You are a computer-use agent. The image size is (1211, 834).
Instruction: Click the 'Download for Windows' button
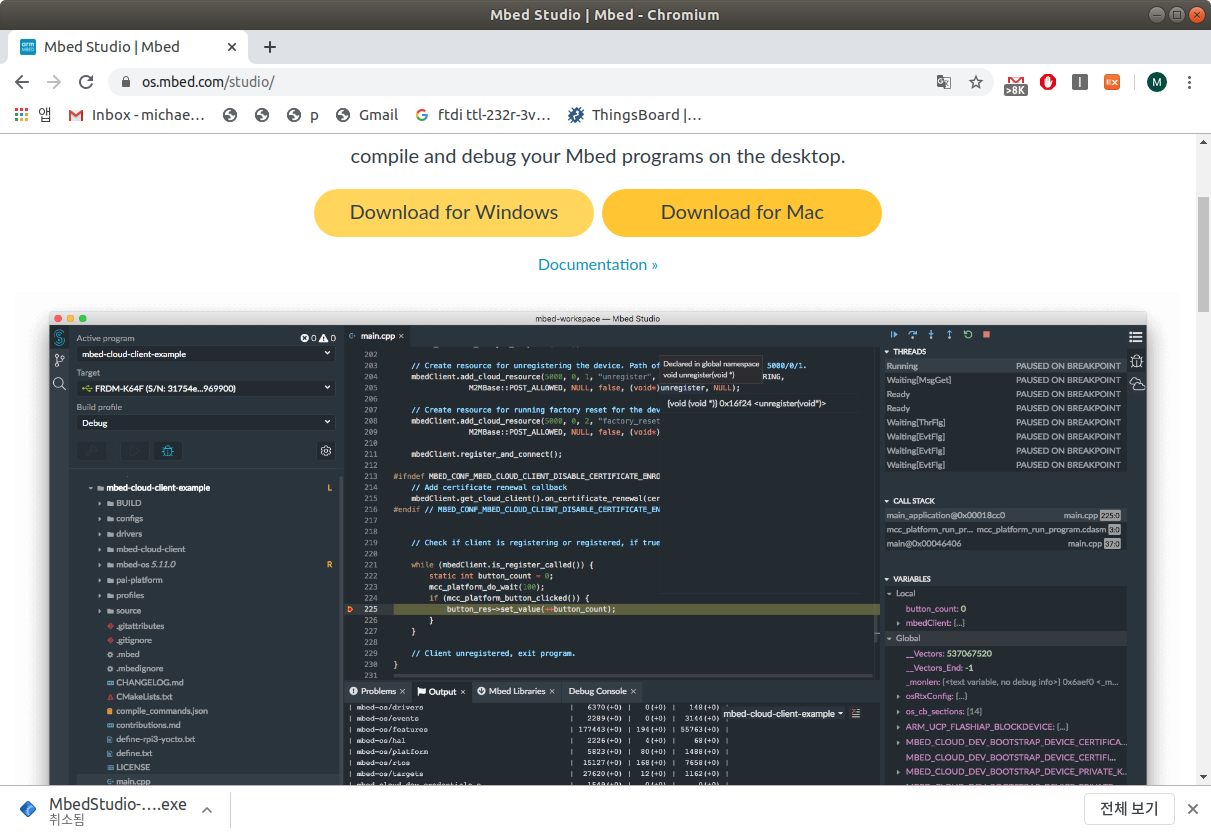[454, 212]
